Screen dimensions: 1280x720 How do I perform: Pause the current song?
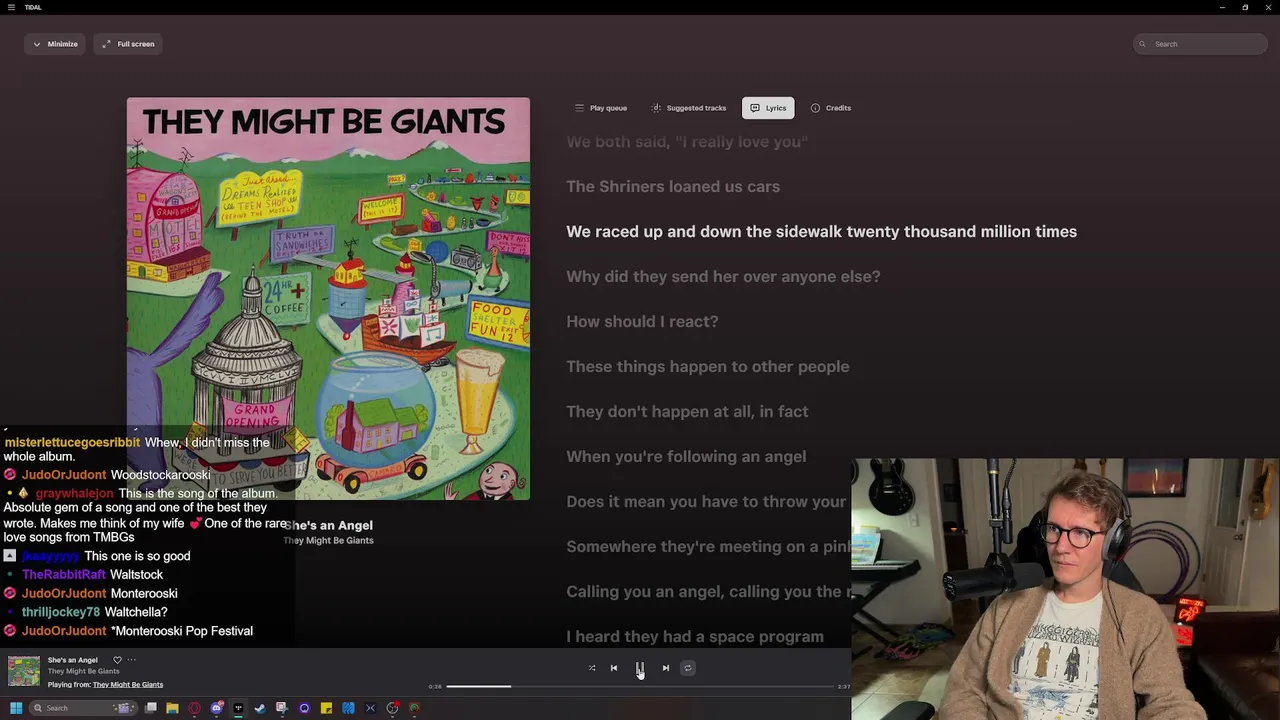pos(640,668)
